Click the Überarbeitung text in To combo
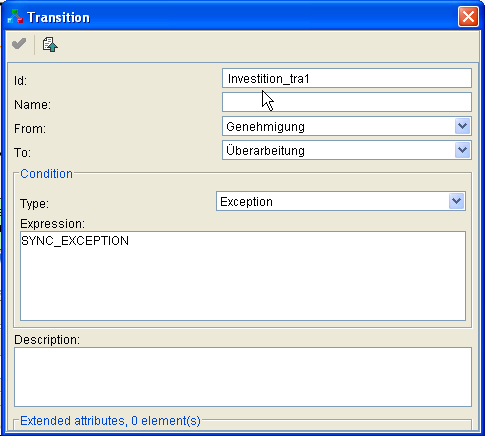The image size is (485, 436). 265,150
